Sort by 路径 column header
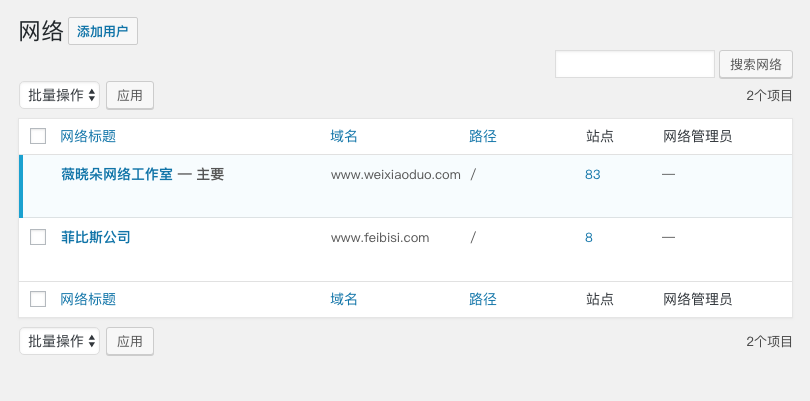The width and height of the screenshot is (810, 401). (x=483, y=136)
